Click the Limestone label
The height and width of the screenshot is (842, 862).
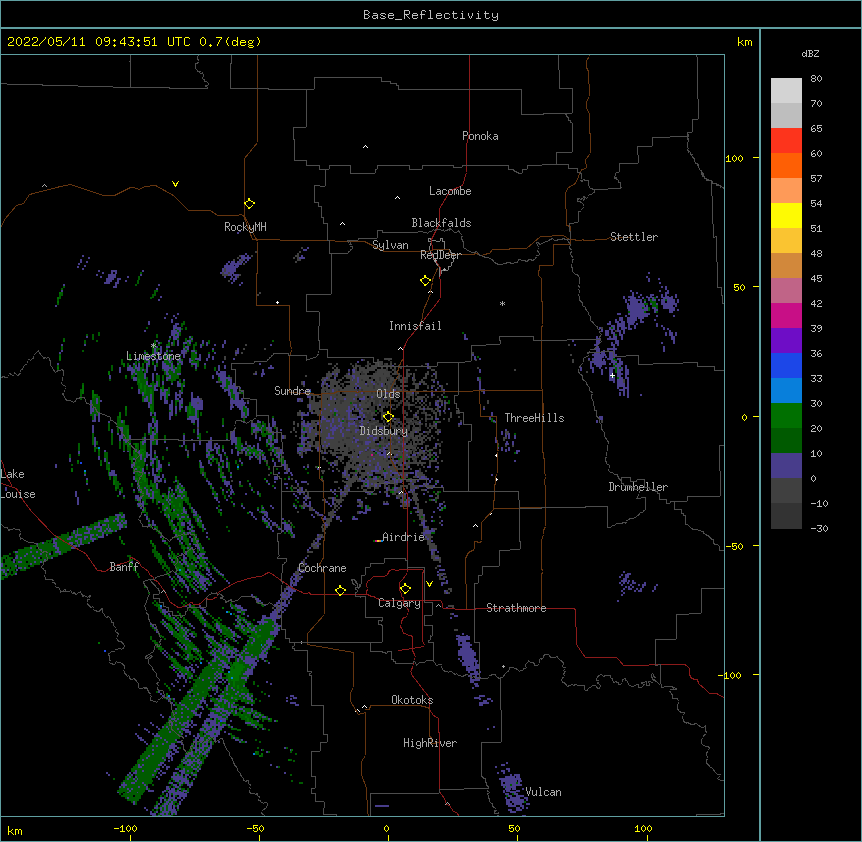(x=153, y=356)
